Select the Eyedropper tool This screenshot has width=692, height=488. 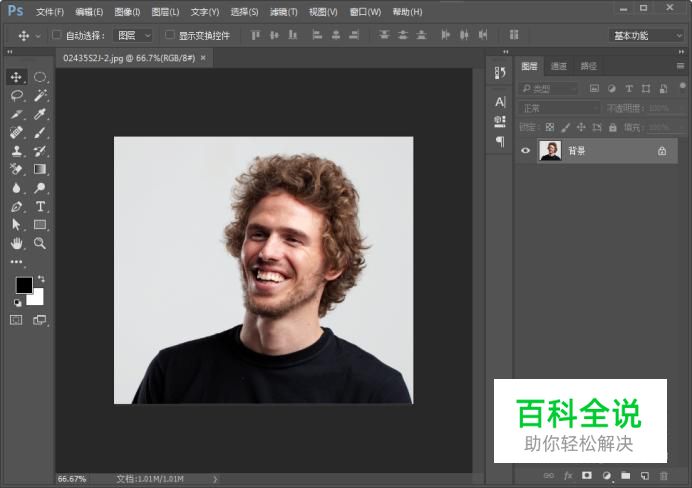pos(40,114)
